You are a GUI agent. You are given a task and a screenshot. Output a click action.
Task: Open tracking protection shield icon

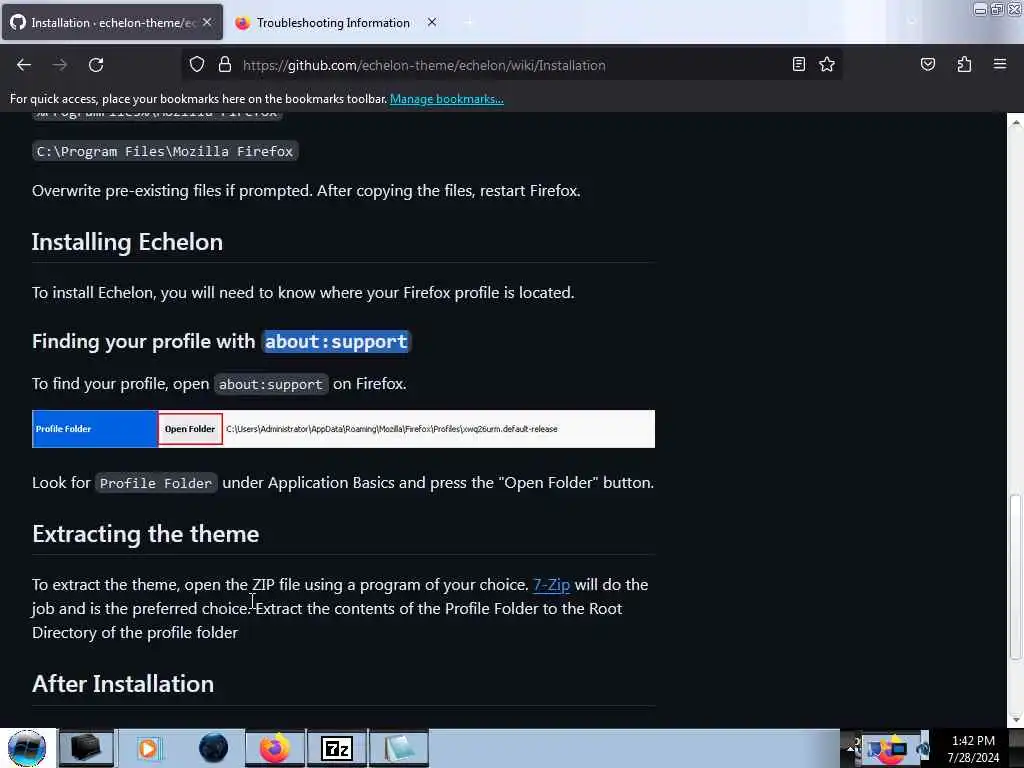(197, 65)
